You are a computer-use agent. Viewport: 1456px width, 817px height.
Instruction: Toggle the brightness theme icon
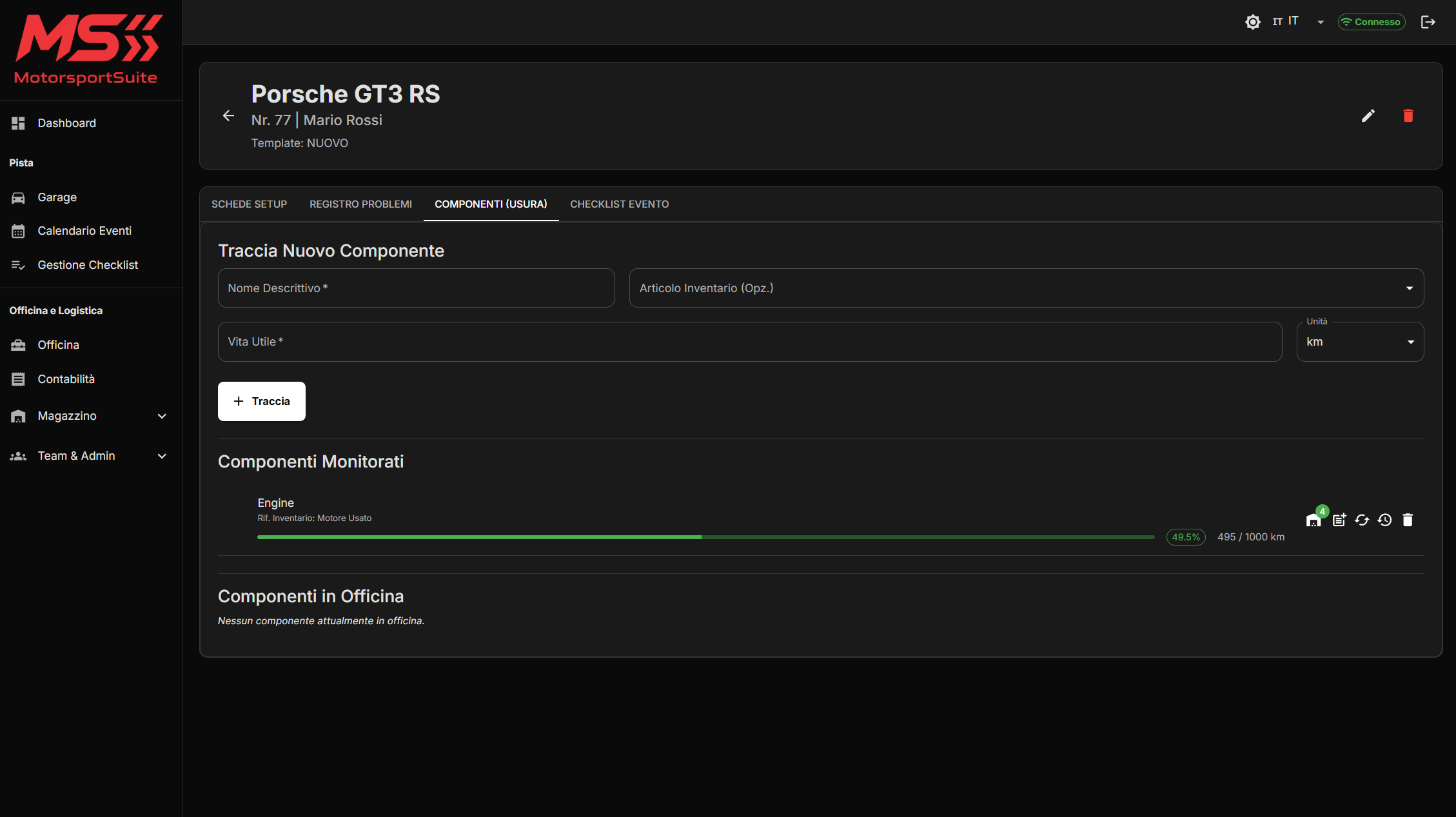coord(1252,22)
